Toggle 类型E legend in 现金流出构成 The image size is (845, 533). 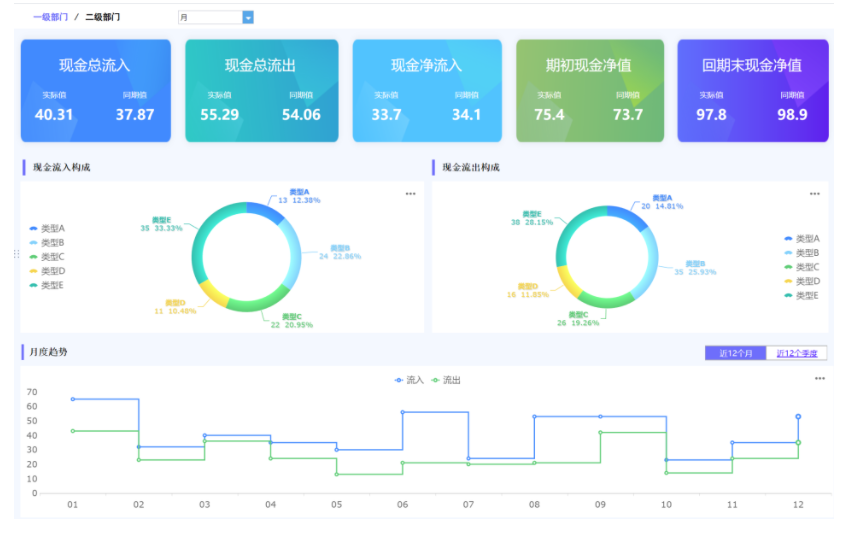[802, 295]
